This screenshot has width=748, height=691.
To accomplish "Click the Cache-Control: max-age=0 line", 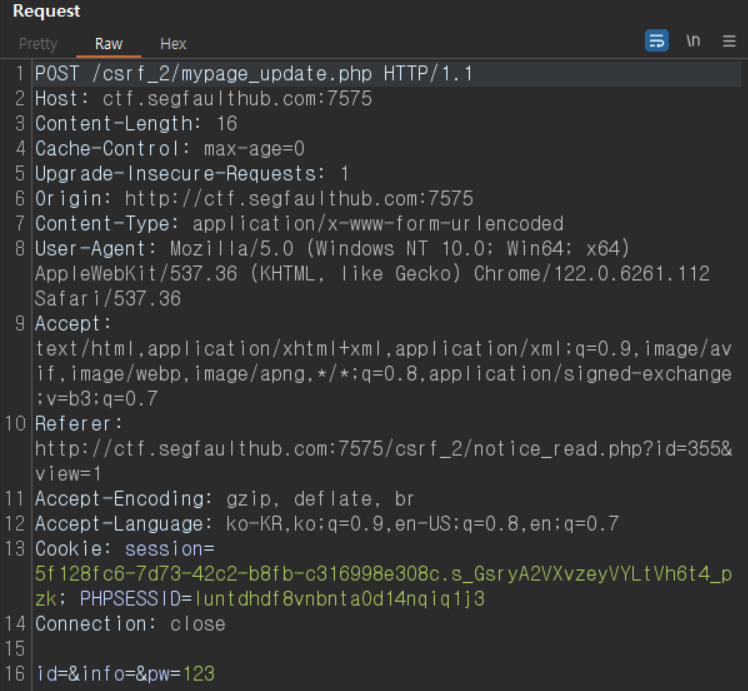I will tap(170, 149).
